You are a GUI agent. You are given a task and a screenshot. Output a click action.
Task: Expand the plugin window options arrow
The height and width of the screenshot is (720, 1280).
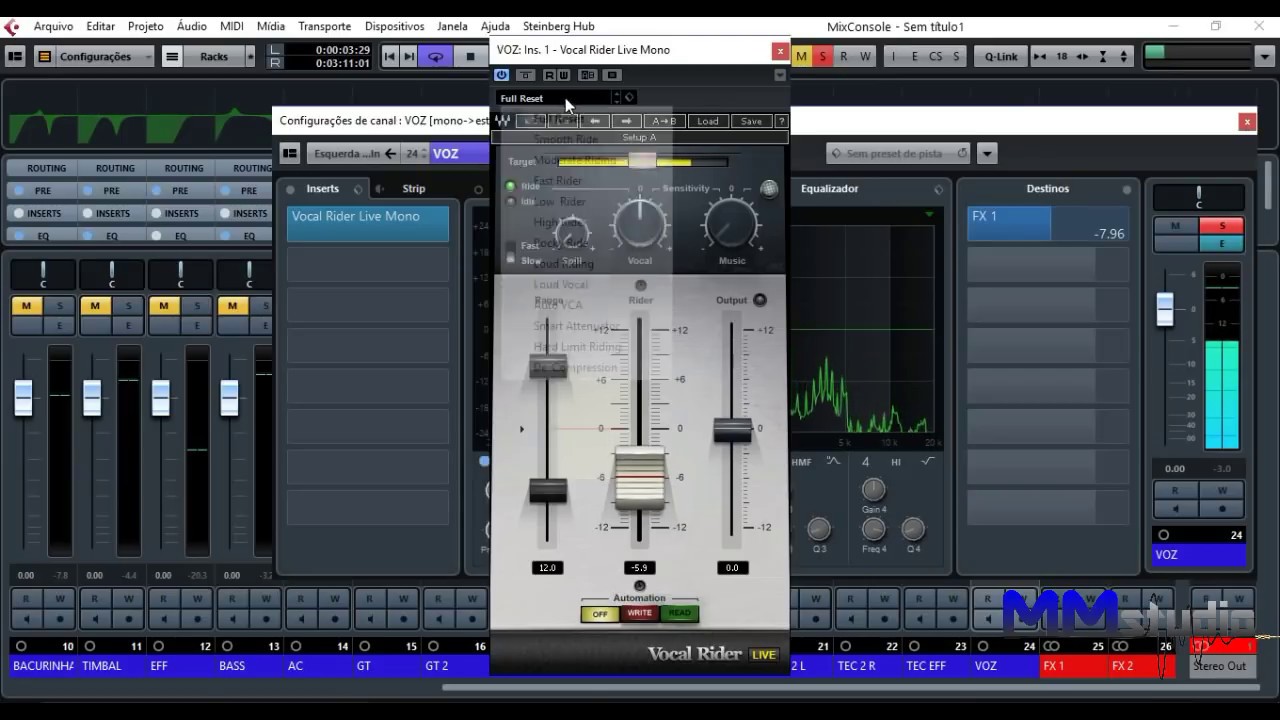coord(780,75)
